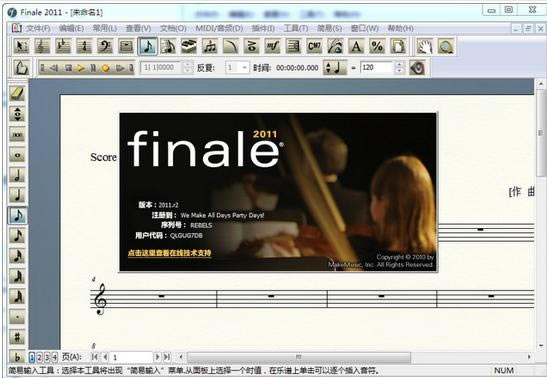Increase tempo using stepper up arrow
Viewport: 547px width, 378px height.
pos(400,64)
